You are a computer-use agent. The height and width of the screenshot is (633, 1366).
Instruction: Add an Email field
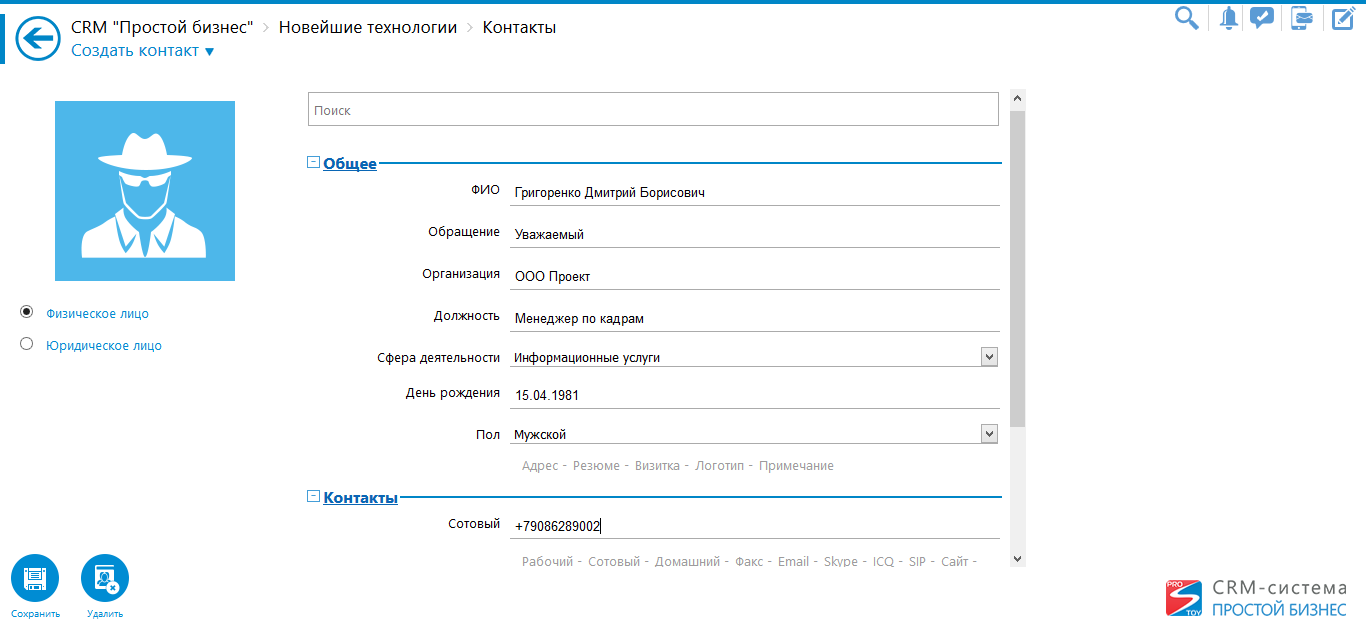(x=794, y=561)
